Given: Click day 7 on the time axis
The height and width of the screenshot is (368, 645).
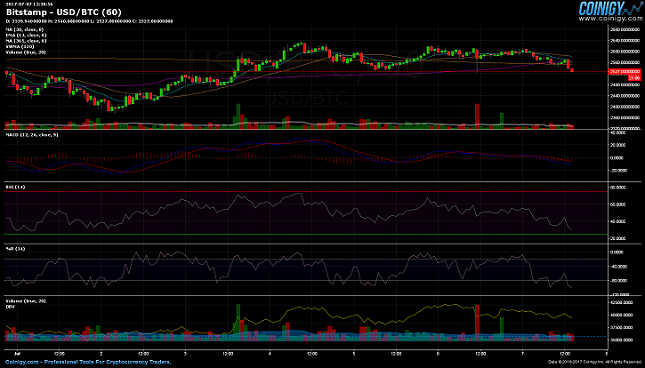Looking at the screenshot, I should point(522,353).
